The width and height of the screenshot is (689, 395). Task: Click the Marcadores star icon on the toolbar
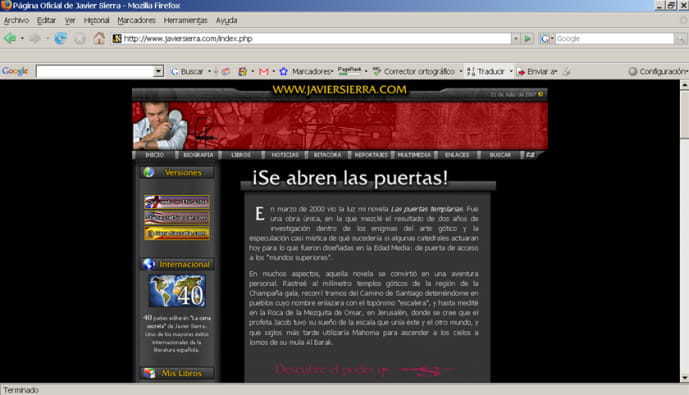click(x=284, y=71)
